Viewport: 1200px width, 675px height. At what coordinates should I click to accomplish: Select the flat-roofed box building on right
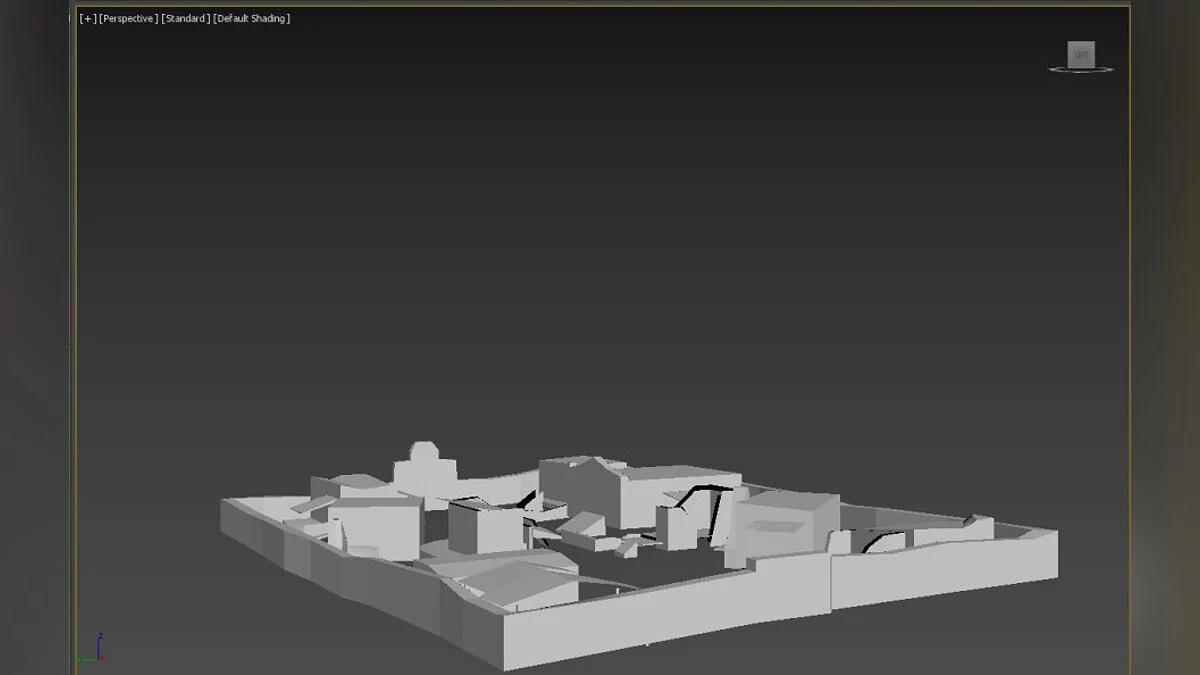click(x=785, y=525)
